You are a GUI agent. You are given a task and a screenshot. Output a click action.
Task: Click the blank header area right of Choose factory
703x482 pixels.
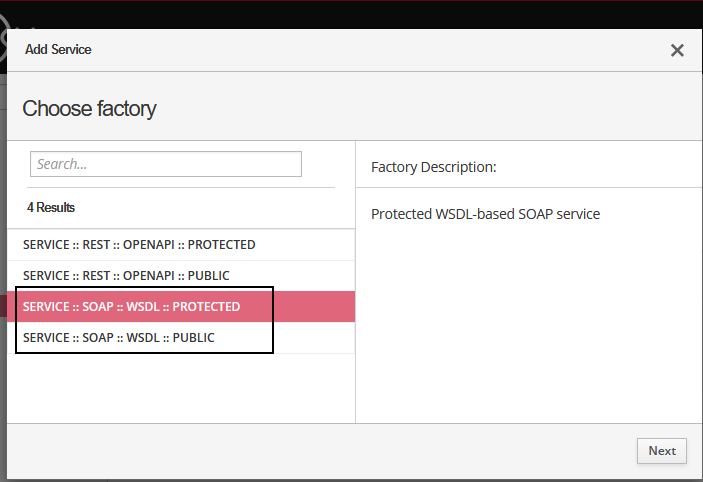click(450, 108)
